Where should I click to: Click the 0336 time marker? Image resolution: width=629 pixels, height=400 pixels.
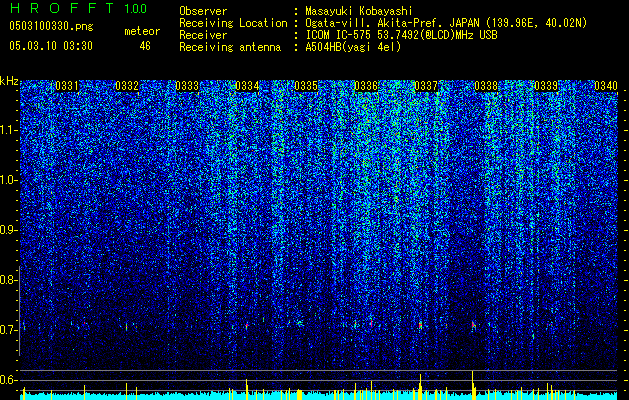click(366, 86)
